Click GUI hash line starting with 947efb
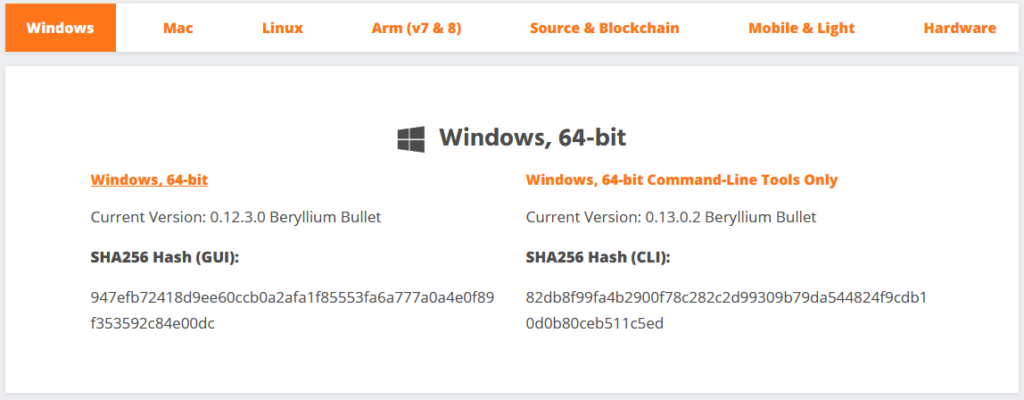 293,297
